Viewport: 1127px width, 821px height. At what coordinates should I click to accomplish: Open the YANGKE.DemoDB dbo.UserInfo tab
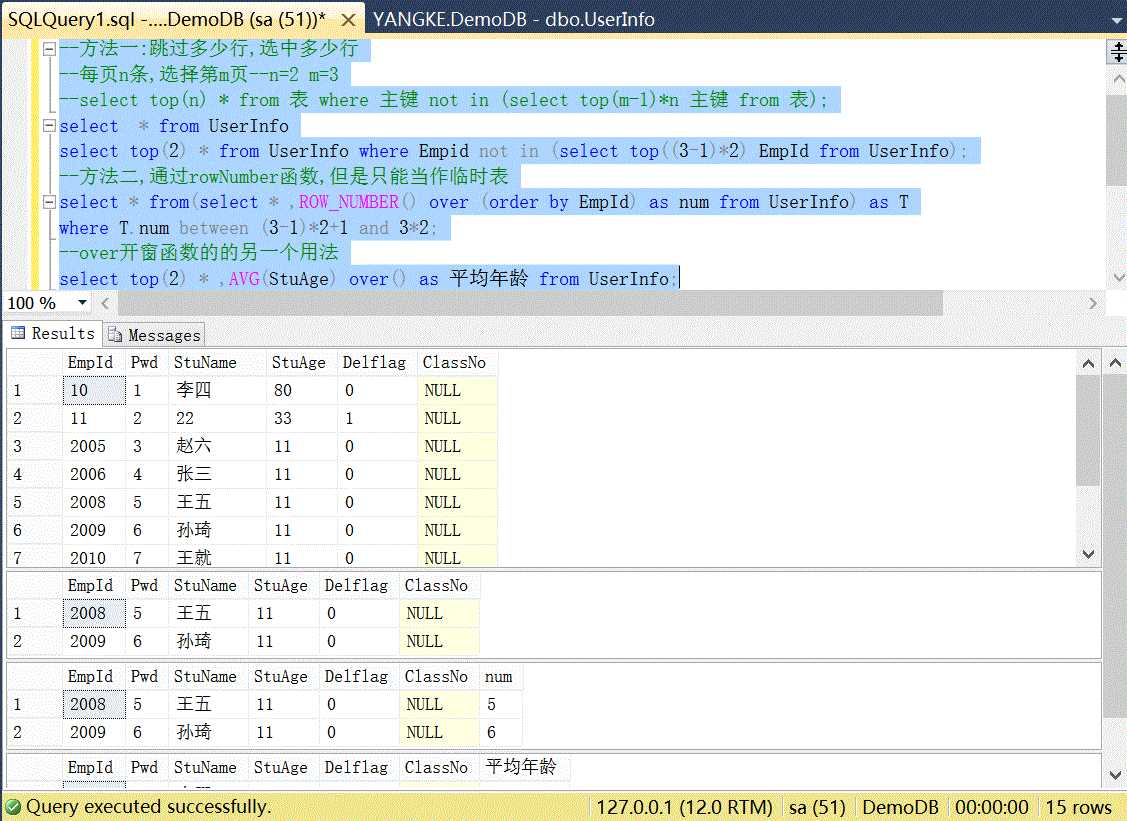pyautogui.click(x=513, y=19)
